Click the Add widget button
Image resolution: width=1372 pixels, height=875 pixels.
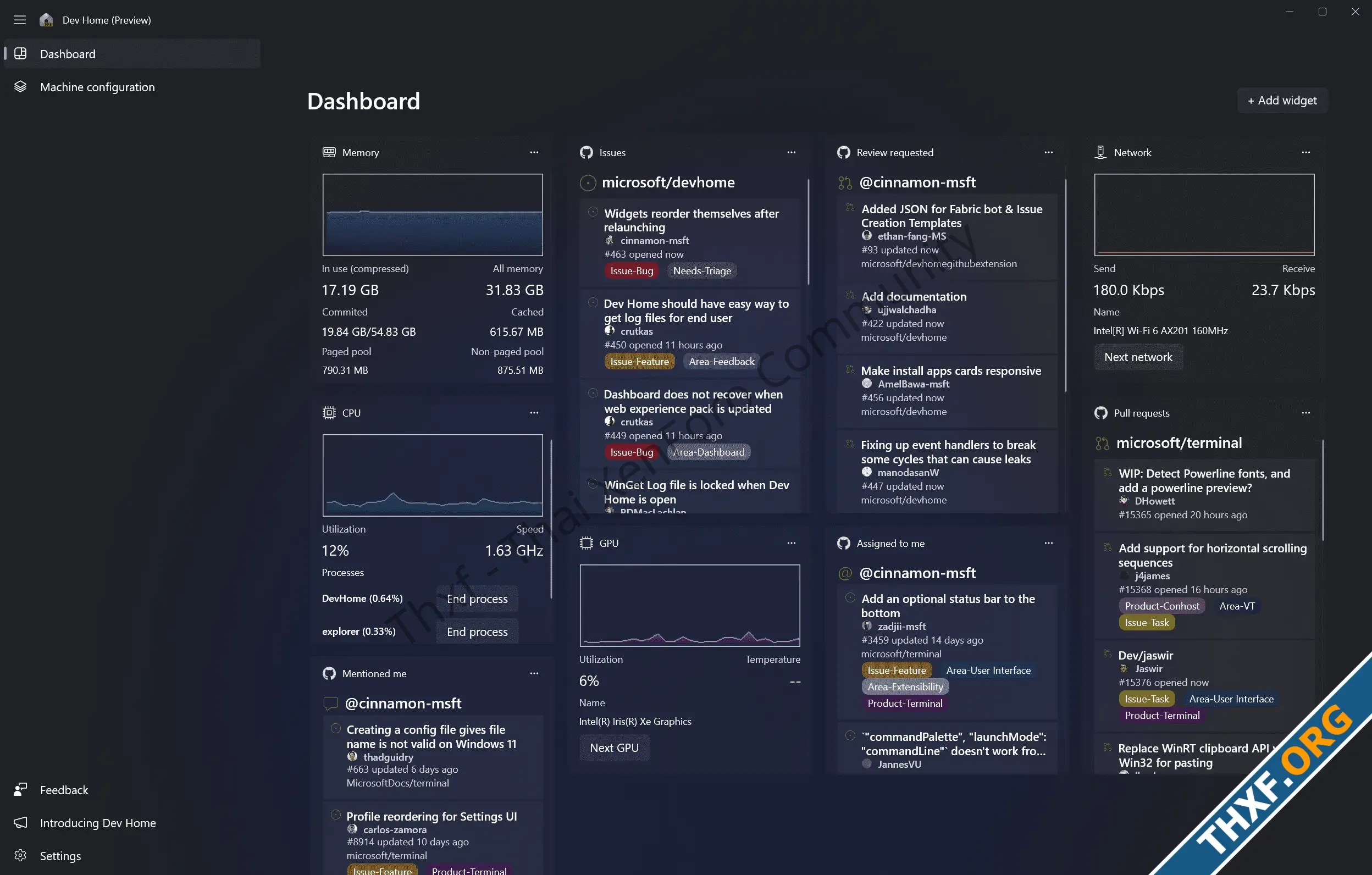click(x=1282, y=100)
